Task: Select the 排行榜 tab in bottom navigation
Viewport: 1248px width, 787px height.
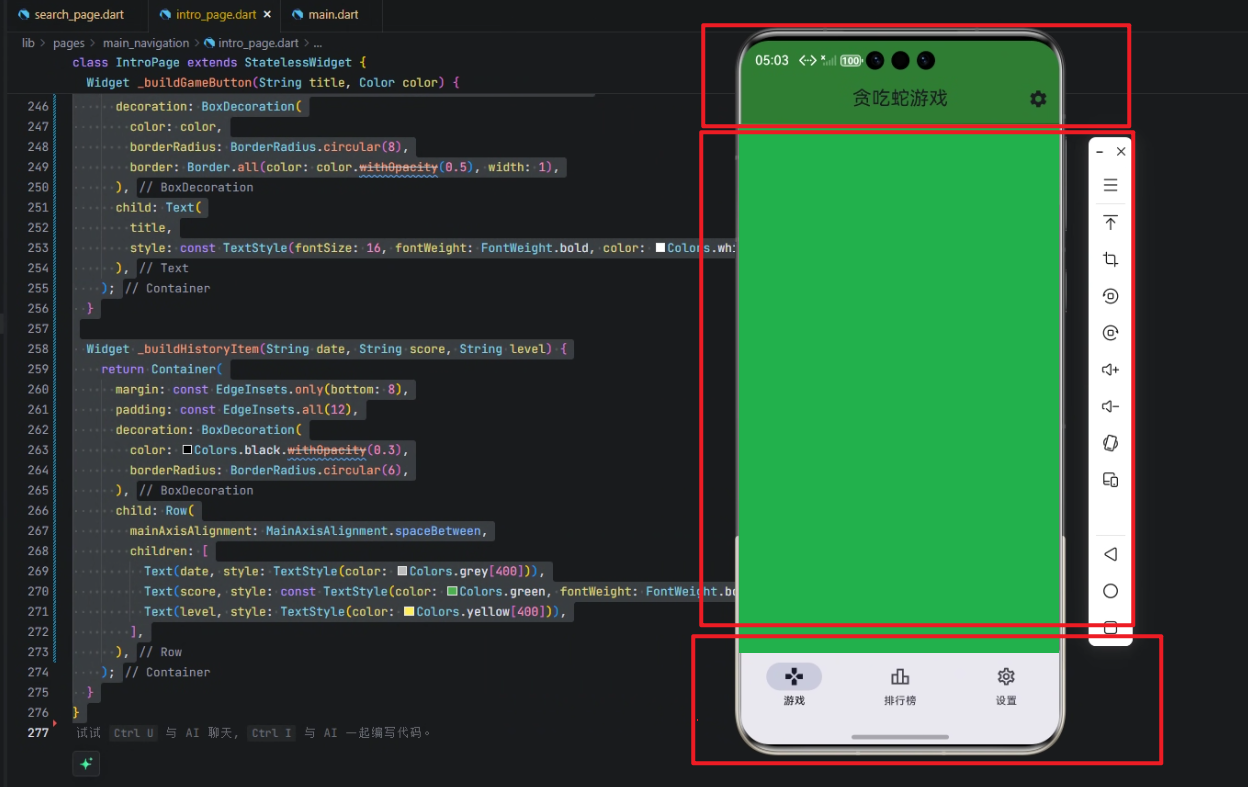Action: (x=900, y=686)
